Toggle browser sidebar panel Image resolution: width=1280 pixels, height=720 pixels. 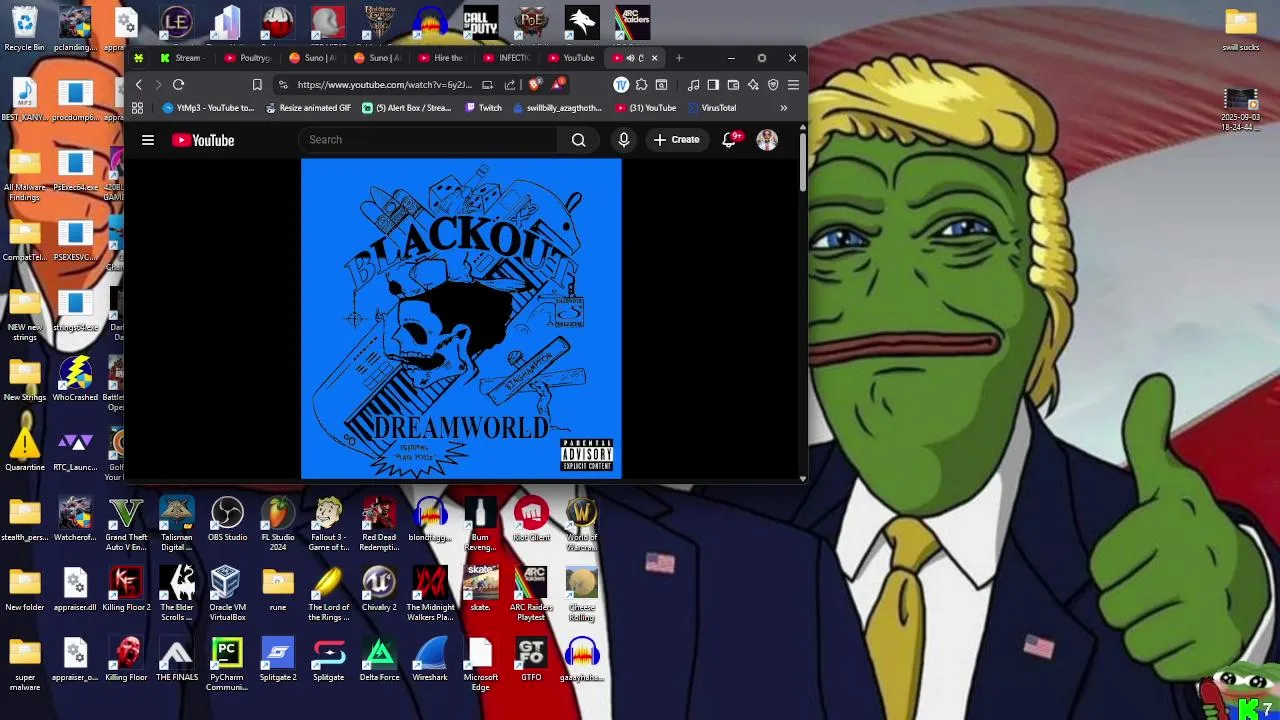713,85
